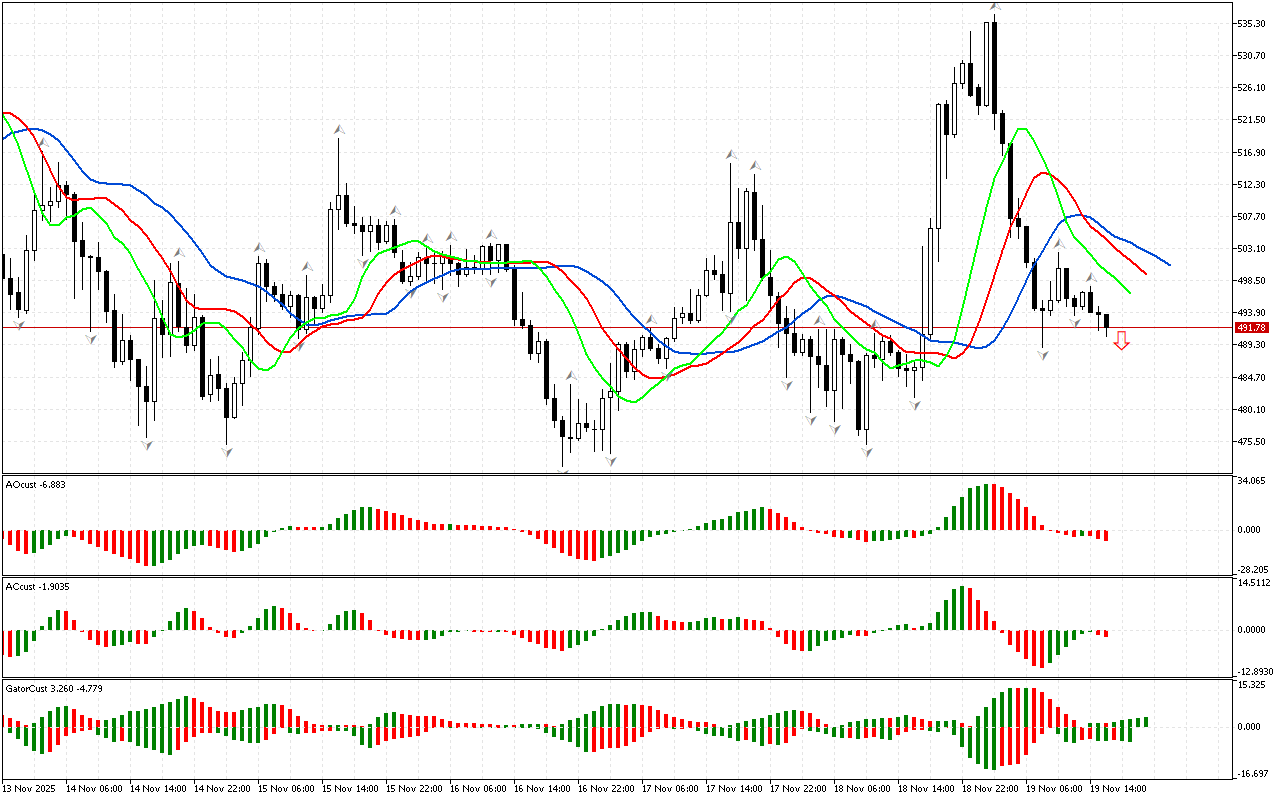Click the 475.50 price scale label
The height and width of the screenshot is (800, 1280).
click(x=1253, y=442)
